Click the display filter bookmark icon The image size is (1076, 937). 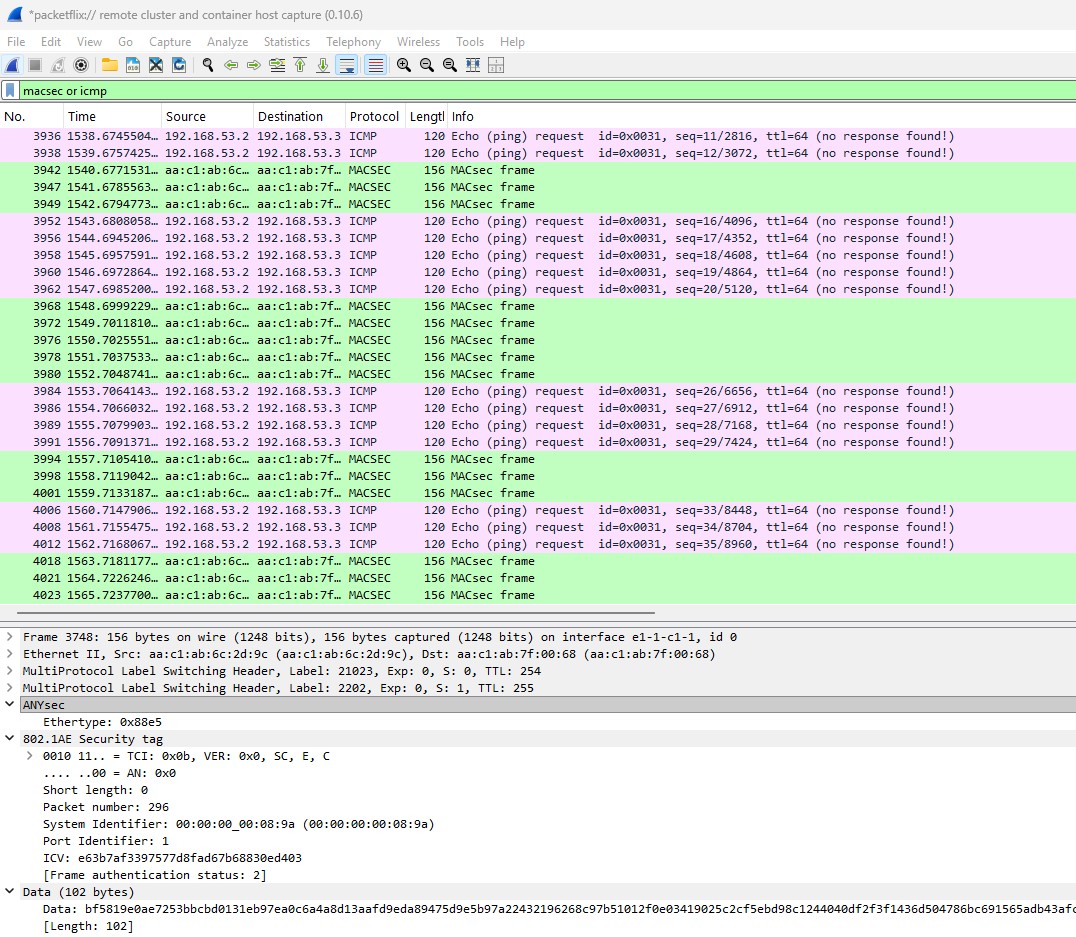click(10, 91)
